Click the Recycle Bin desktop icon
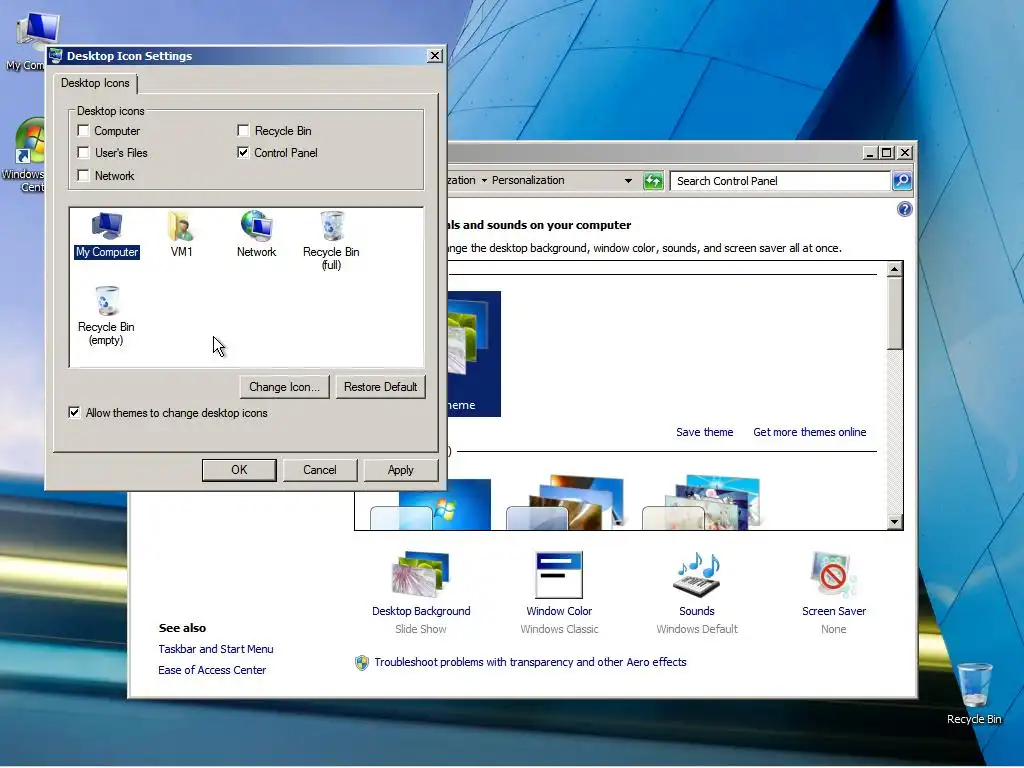Screen dimensions: 1024x768 (974, 694)
